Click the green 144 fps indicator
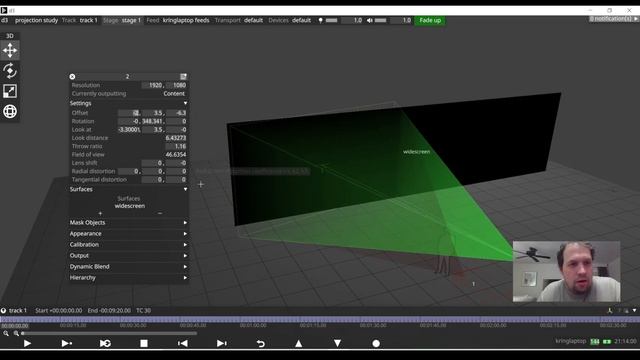640x360 pixels. (595, 341)
